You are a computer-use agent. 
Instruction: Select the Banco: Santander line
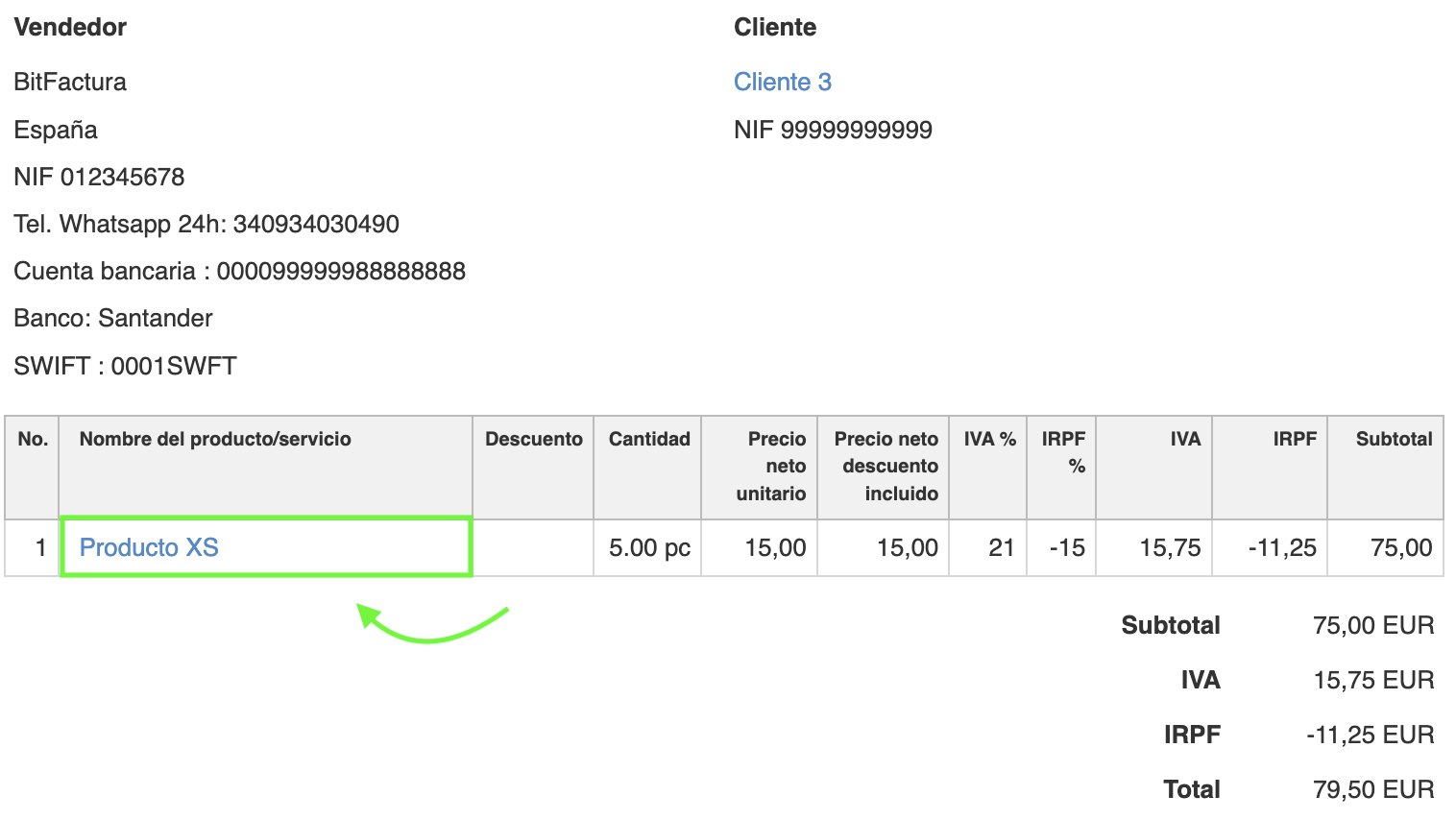pyautogui.click(x=113, y=318)
